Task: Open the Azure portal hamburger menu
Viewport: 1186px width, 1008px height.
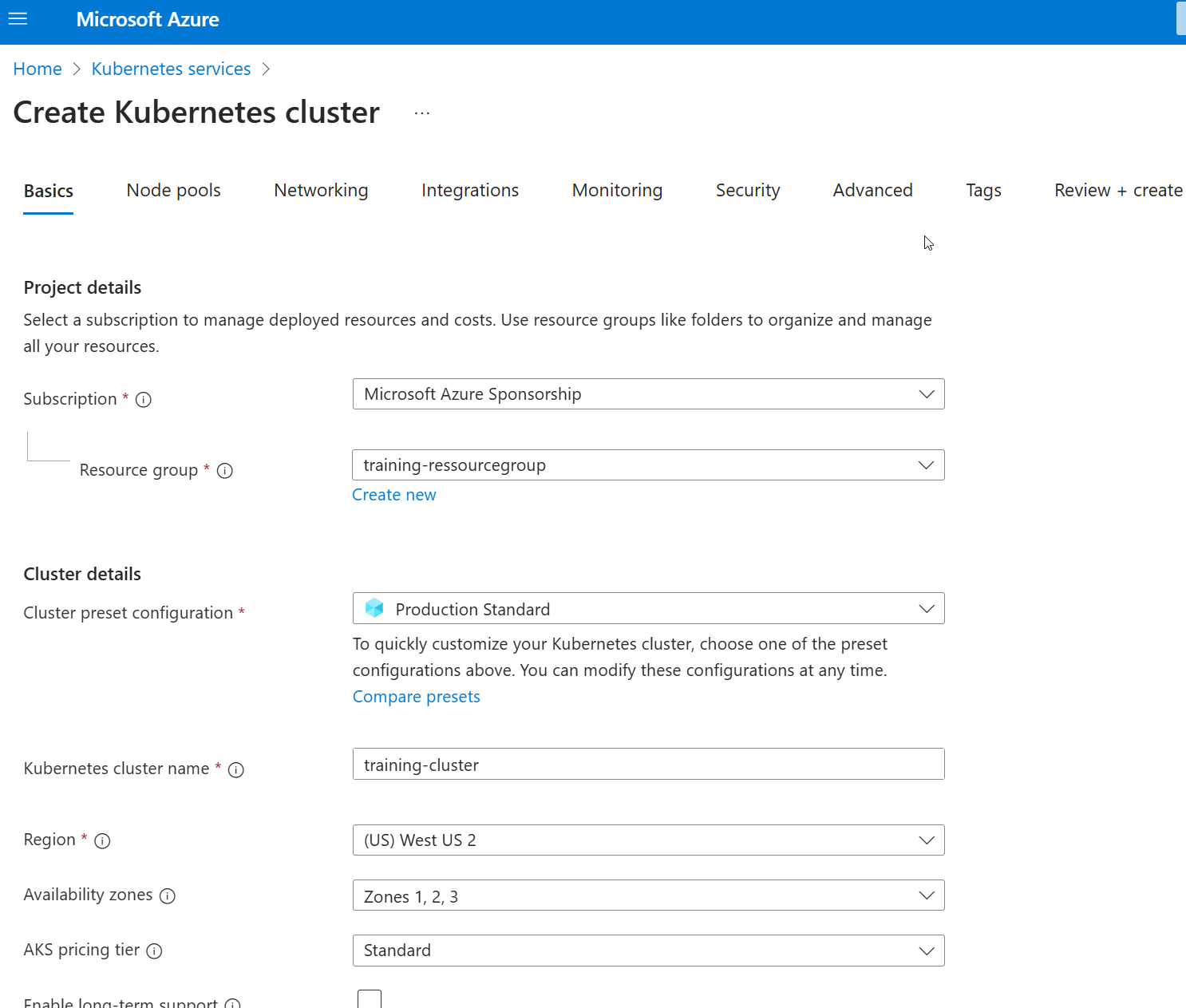Action: point(18,19)
